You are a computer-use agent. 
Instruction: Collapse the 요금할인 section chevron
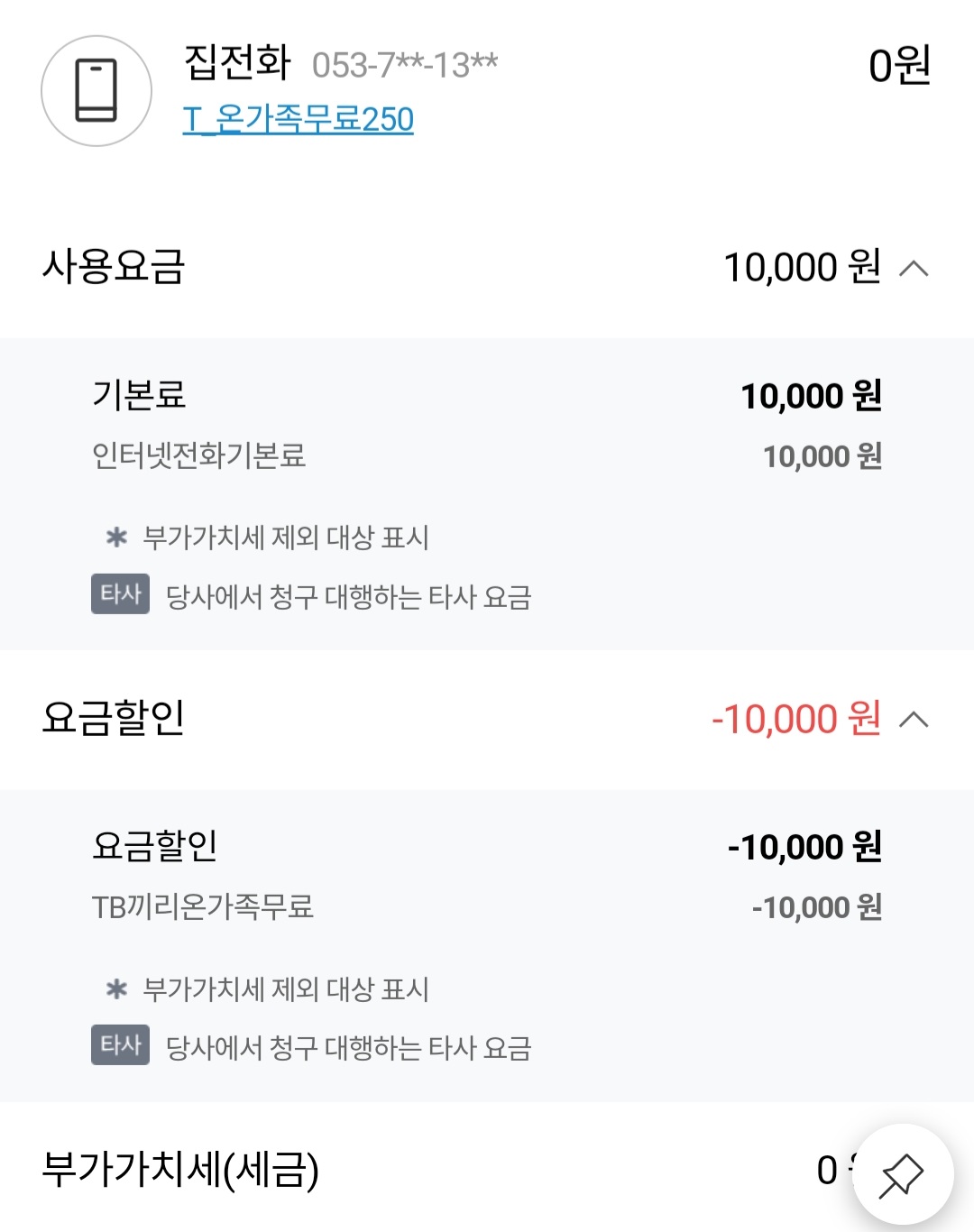(x=914, y=719)
